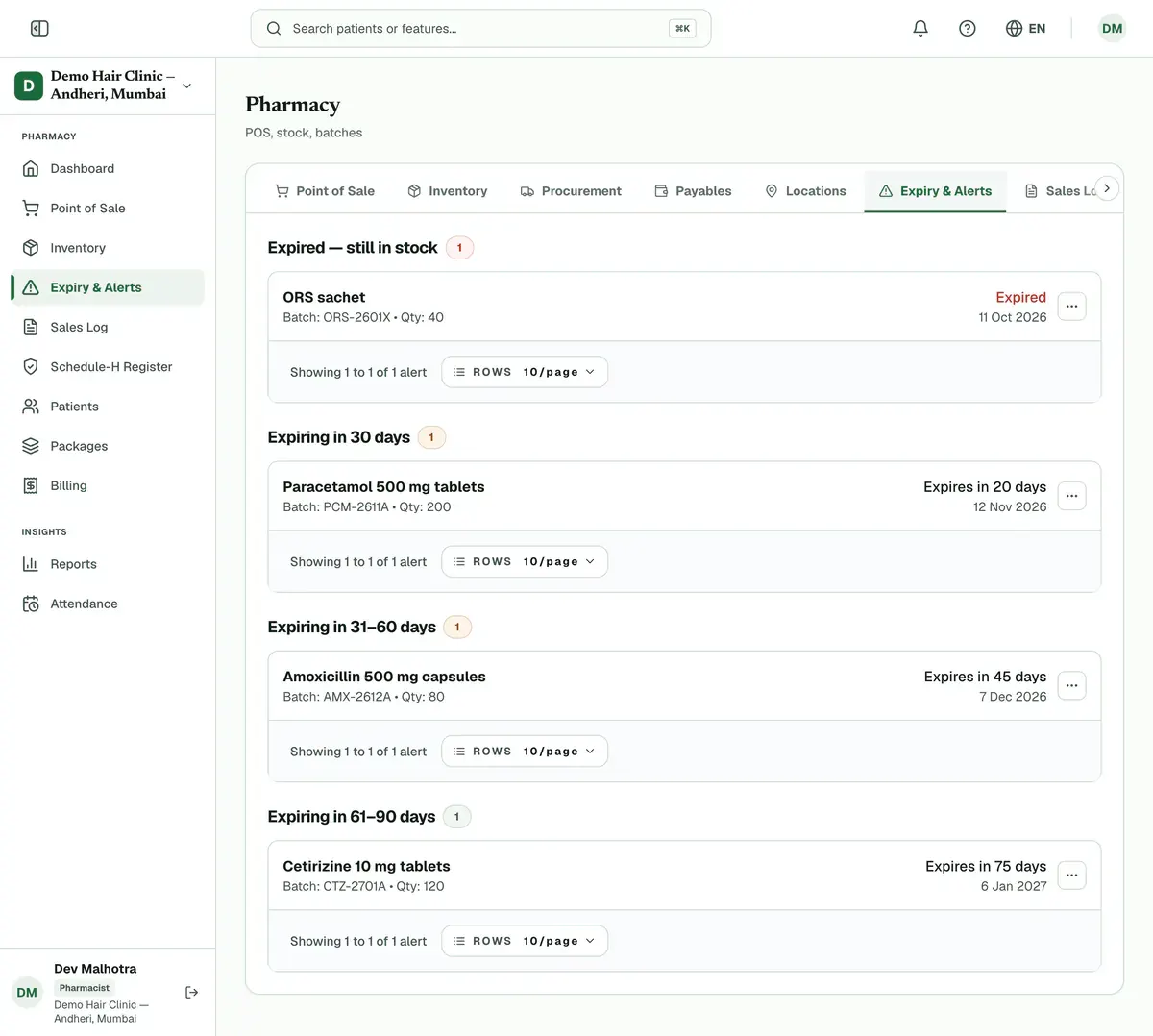The height and width of the screenshot is (1036, 1153).
Task: Open Amoxicillin 500 mg row actions menu
Action: [x=1072, y=685]
